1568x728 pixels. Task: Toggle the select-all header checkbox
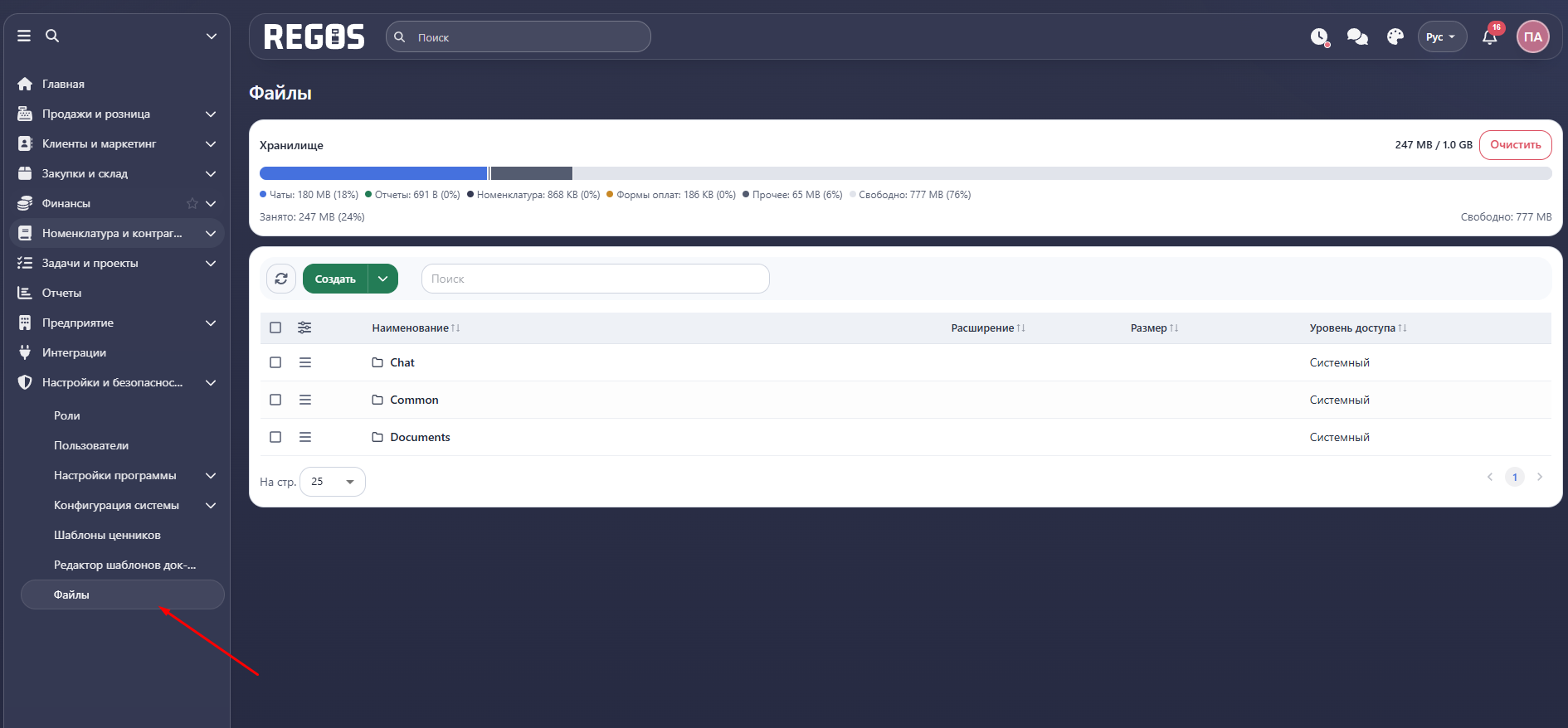[x=275, y=328]
